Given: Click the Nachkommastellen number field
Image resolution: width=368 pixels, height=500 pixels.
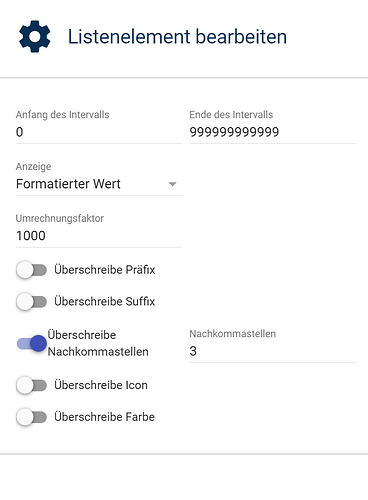Looking at the screenshot, I should tap(273, 351).
